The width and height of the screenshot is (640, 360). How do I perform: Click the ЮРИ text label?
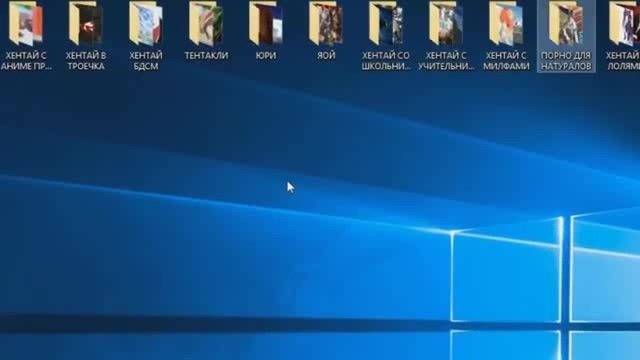point(266,56)
